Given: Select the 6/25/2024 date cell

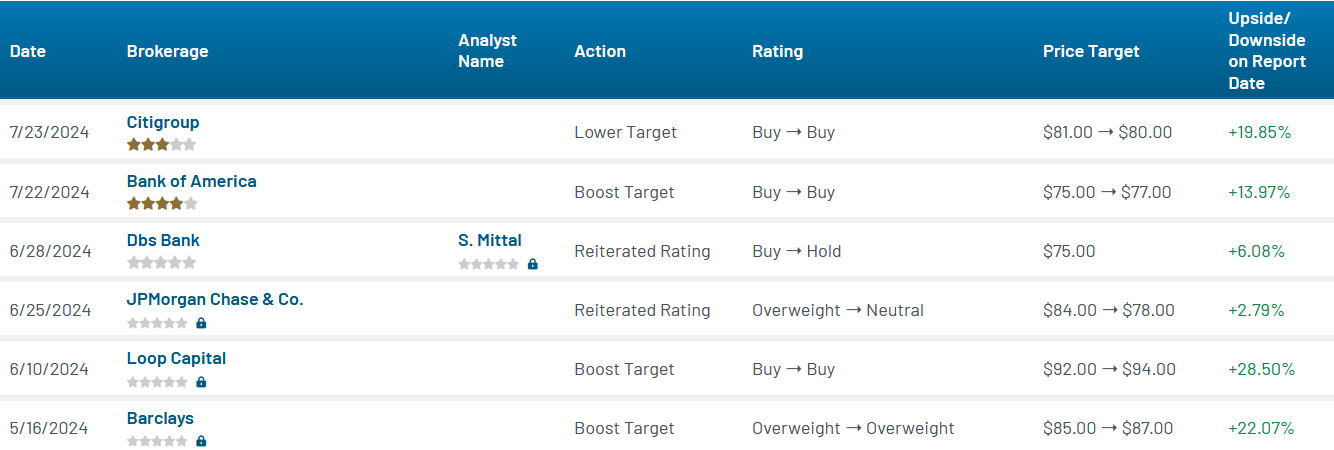Looking at the screenshot, I should pos(50,310).
